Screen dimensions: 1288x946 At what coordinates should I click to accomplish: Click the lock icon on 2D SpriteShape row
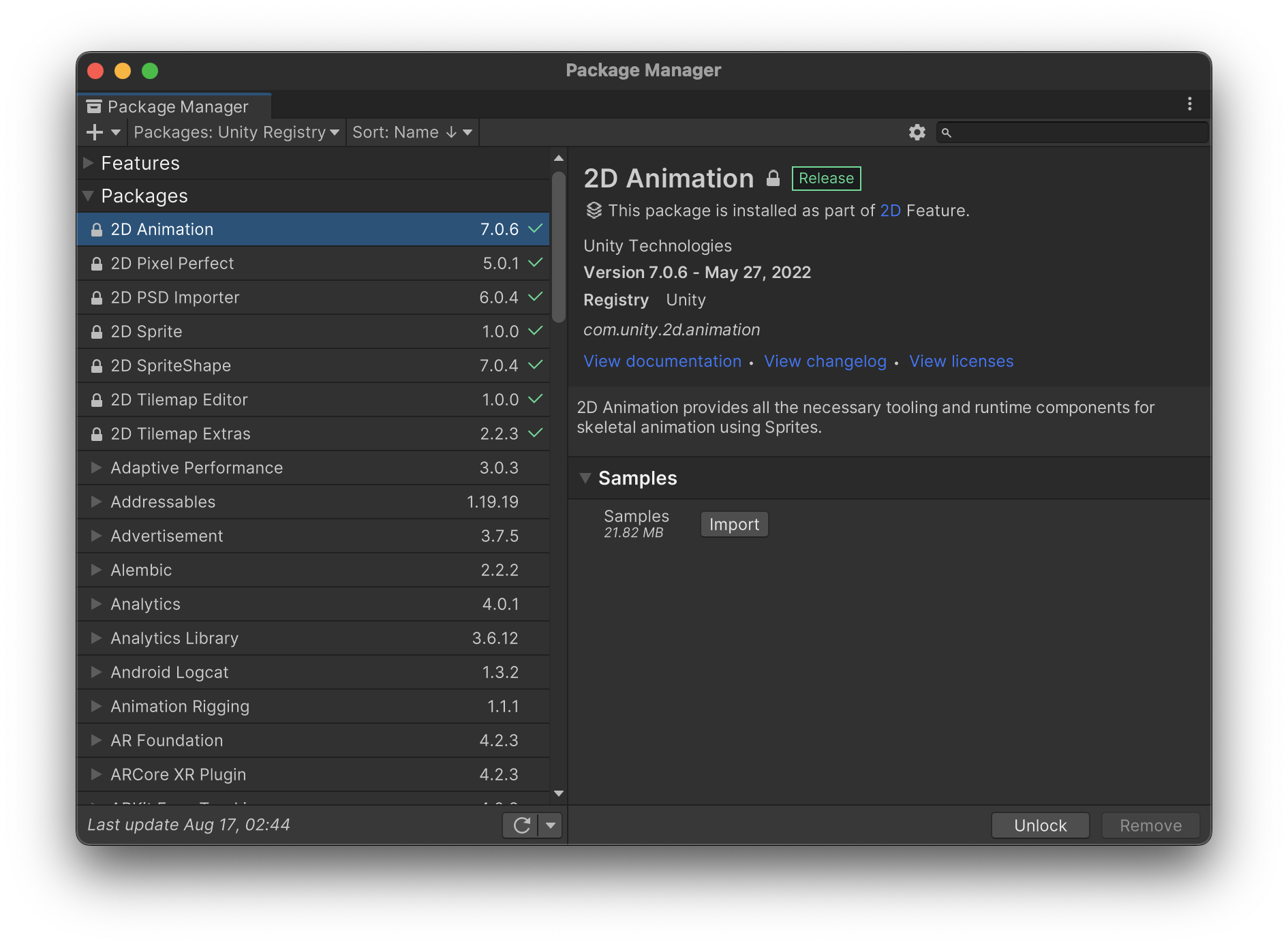point(97,366)
